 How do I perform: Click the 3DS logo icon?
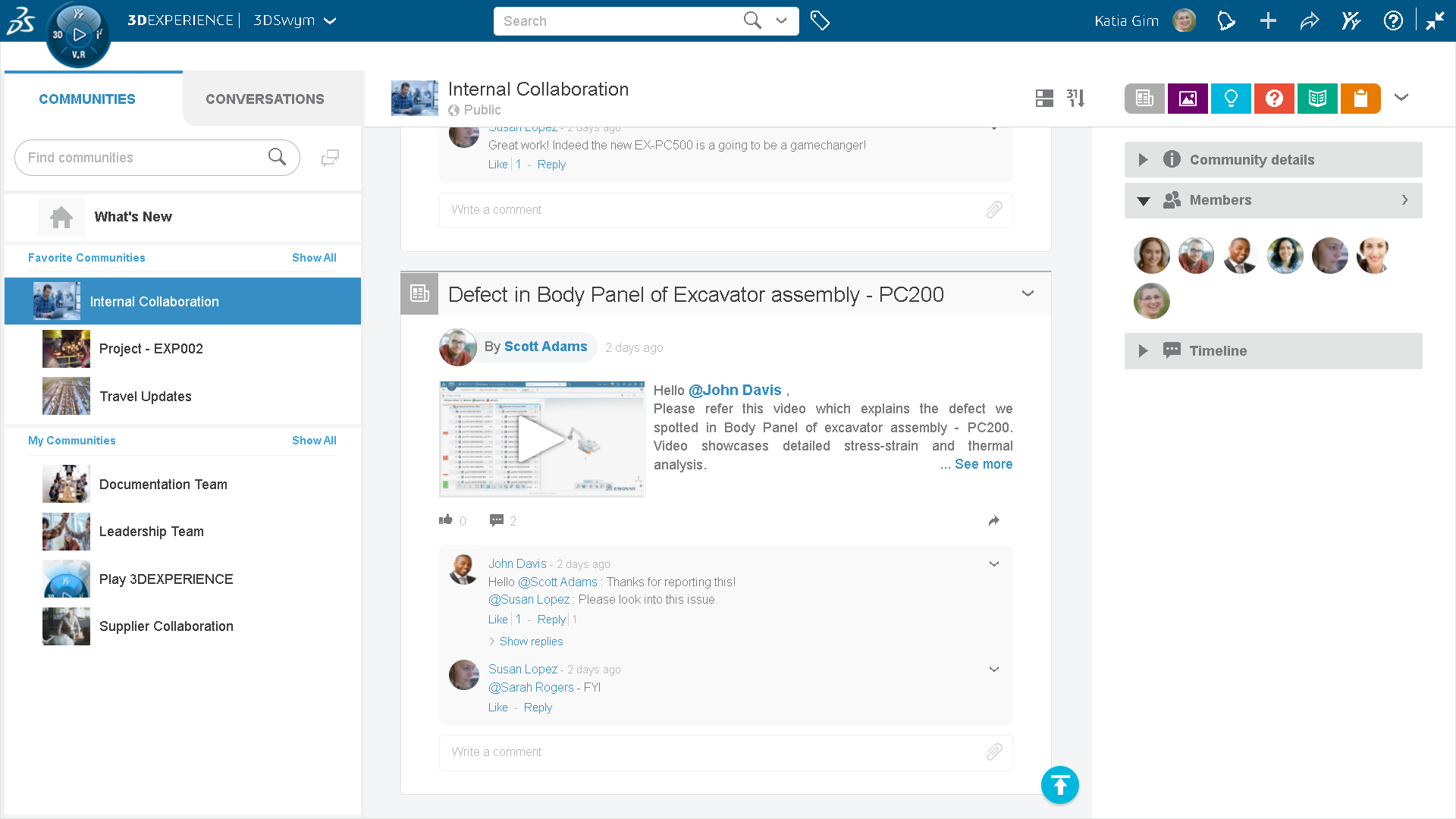(20, 21)
